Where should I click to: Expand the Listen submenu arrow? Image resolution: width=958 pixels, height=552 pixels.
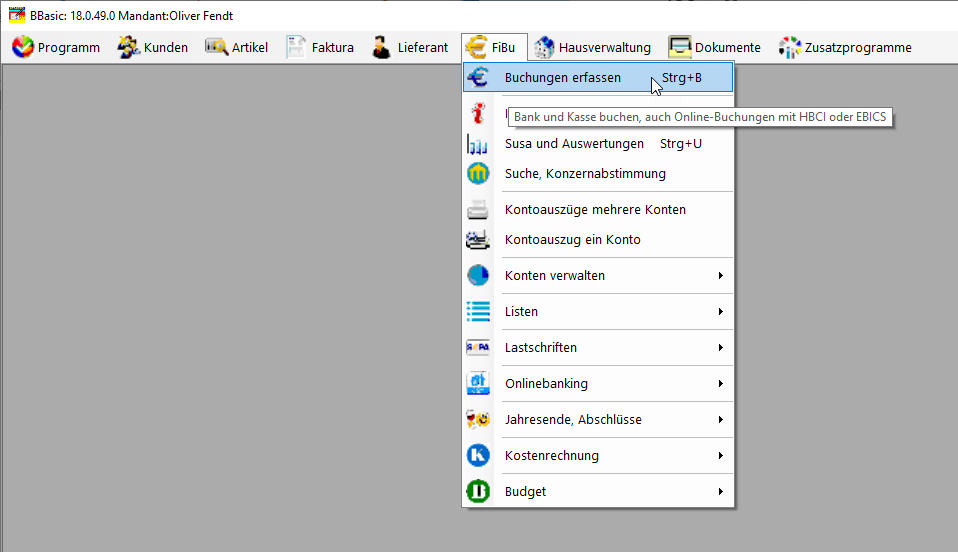click(x=721, y=312)
